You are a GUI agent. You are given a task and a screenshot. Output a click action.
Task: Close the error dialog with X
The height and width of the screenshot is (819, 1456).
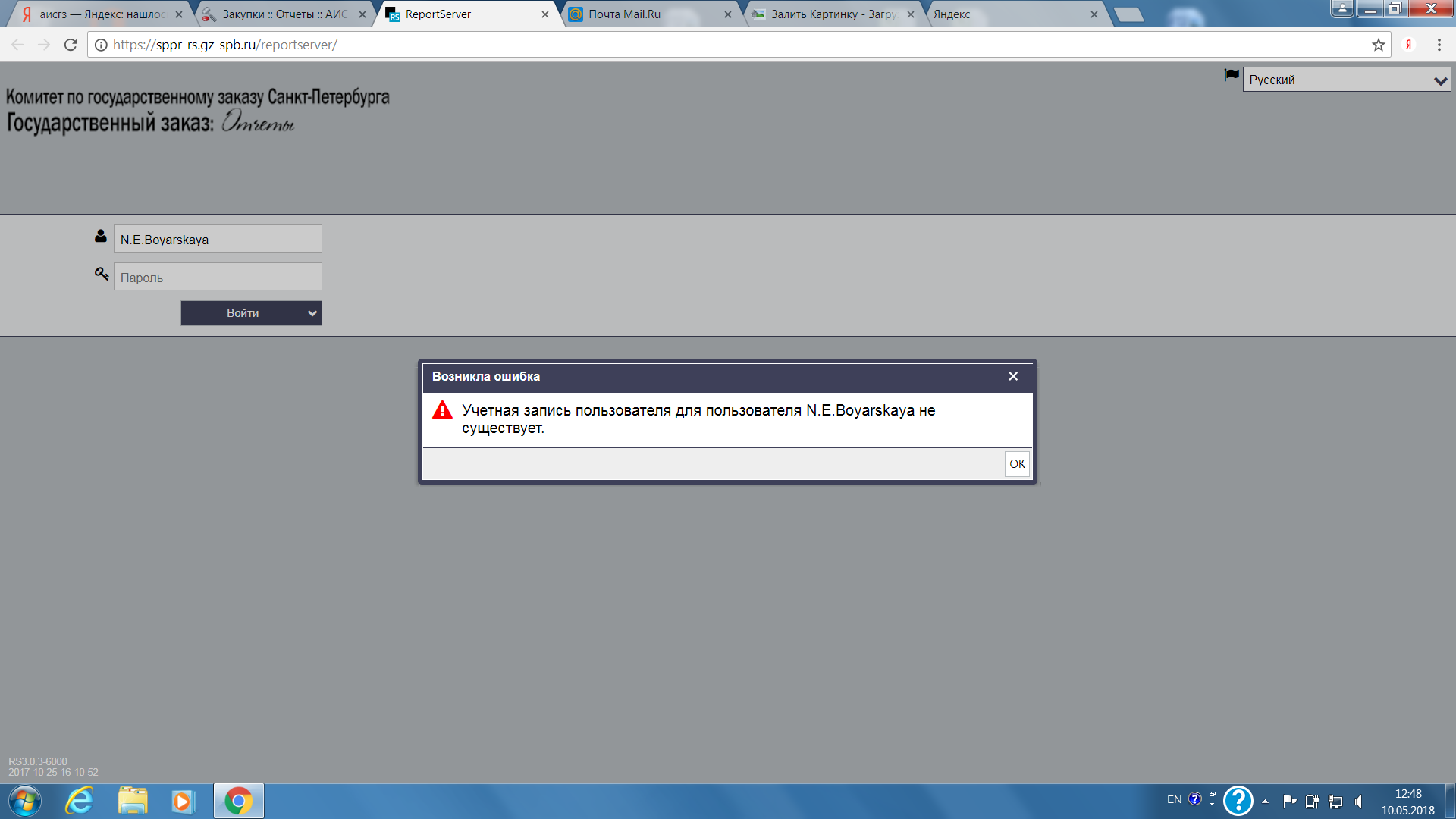1013,376
